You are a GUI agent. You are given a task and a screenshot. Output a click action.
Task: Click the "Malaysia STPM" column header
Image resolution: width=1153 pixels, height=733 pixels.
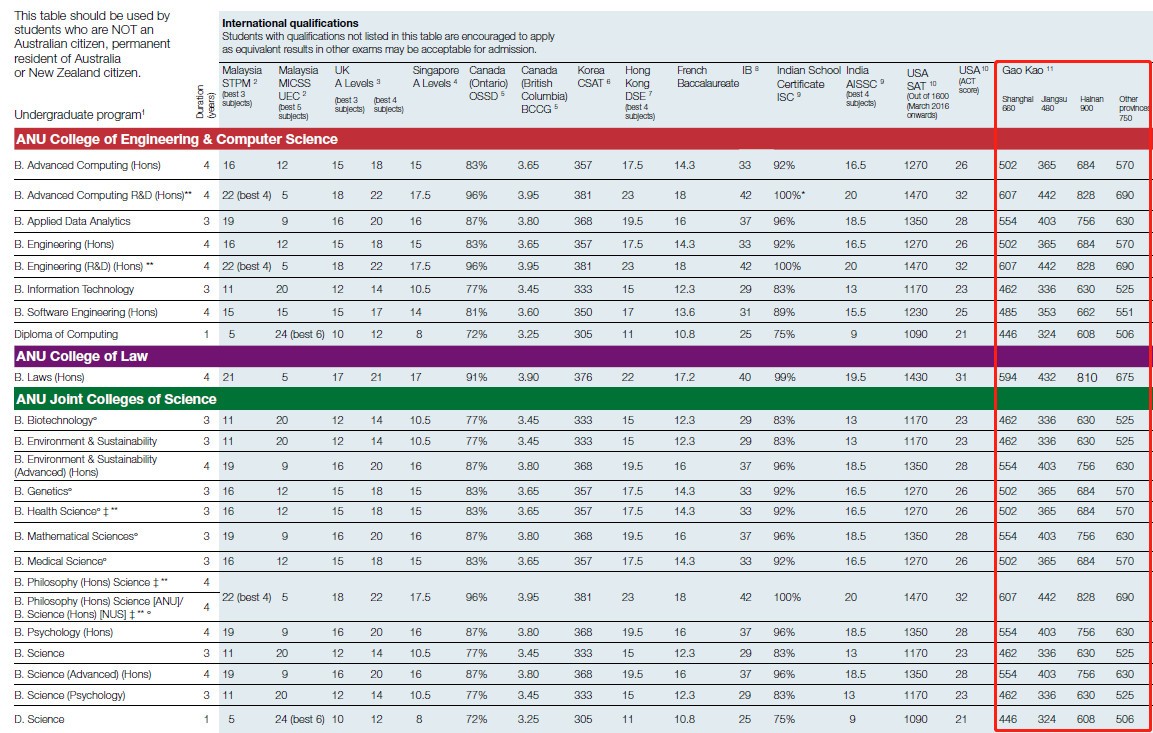[240, 86]
